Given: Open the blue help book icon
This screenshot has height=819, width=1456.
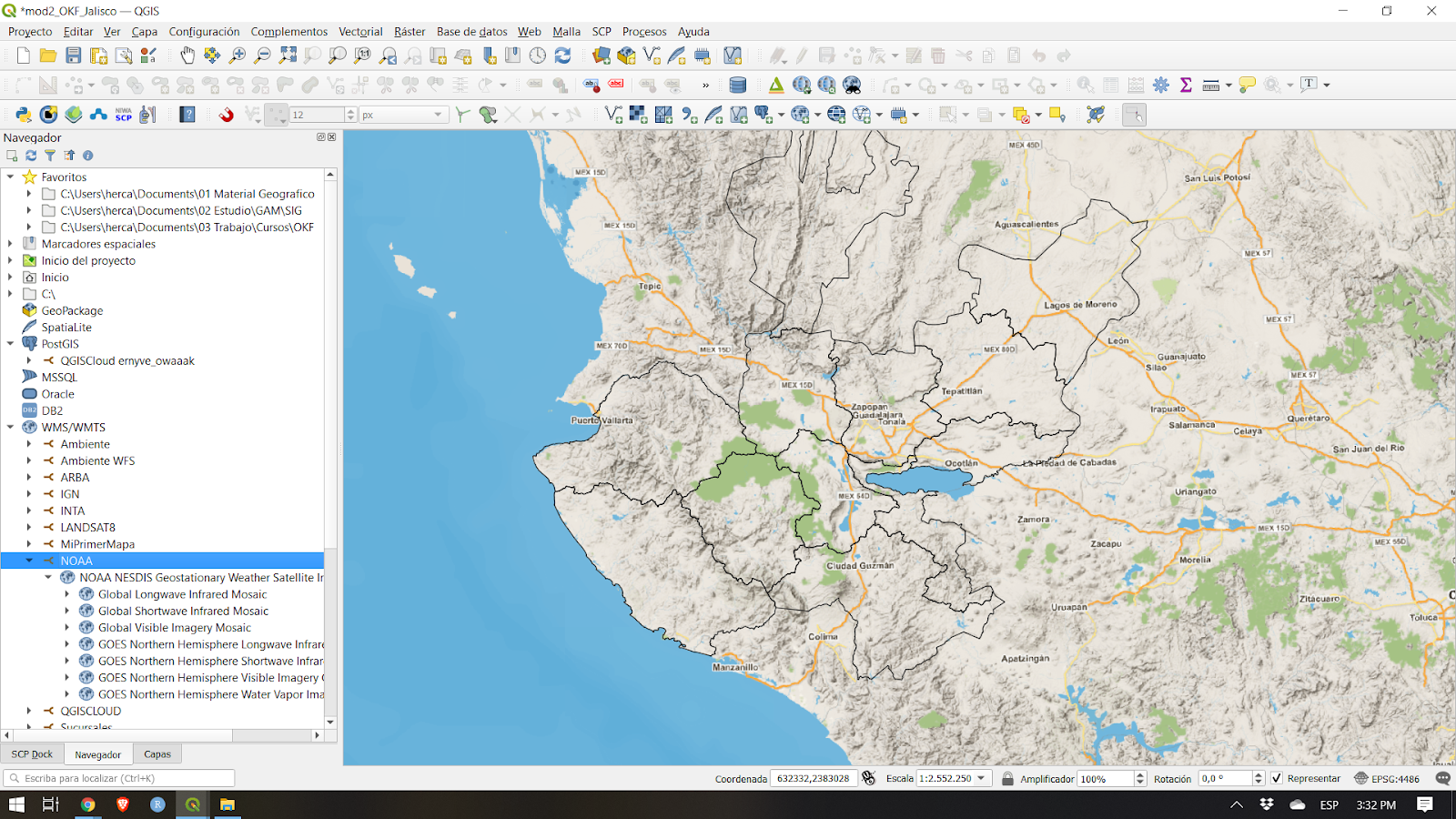Looking at the screenshot, I should pos(187,115).
